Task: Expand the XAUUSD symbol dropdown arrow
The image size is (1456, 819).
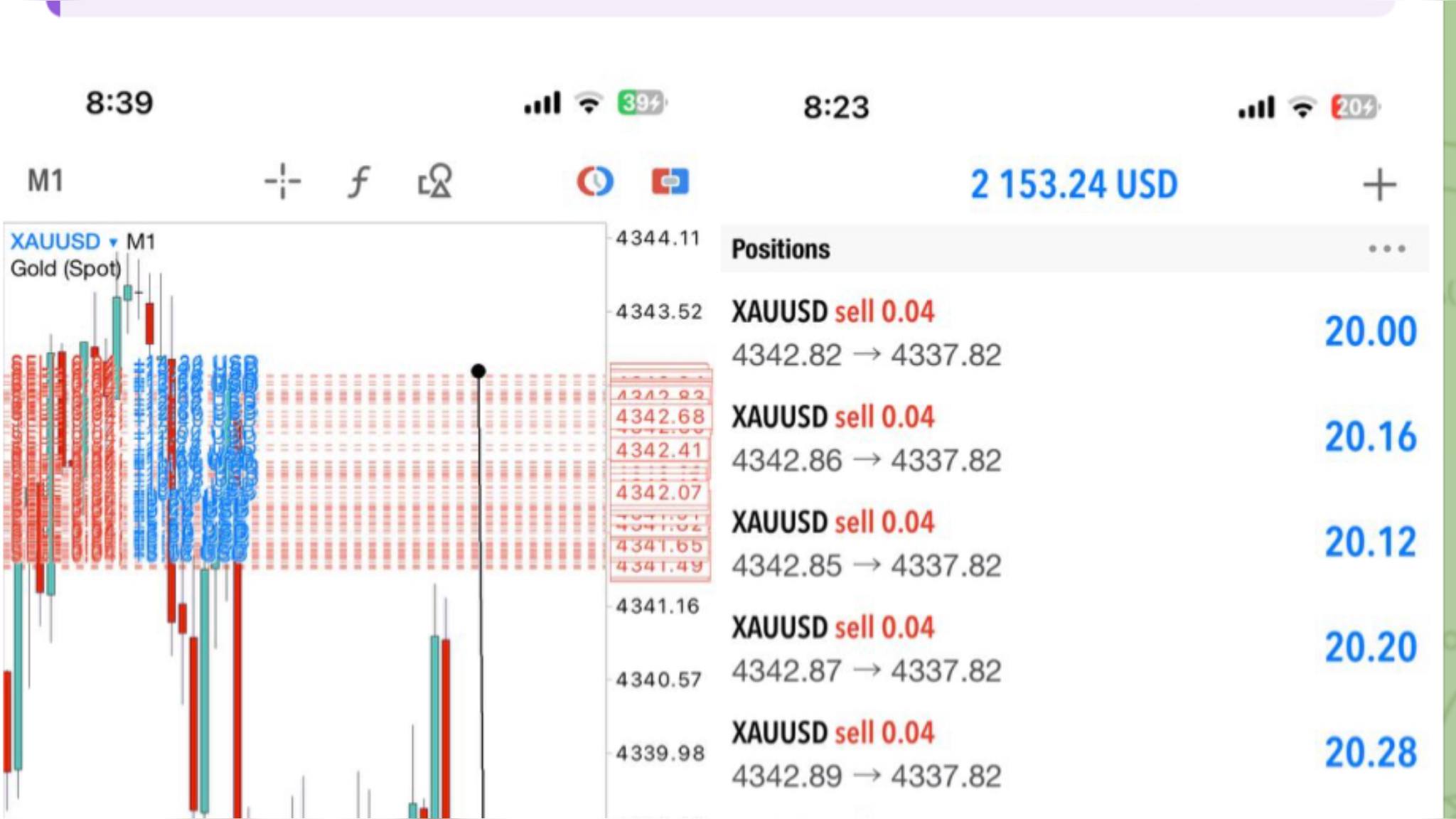Action: (113, 242)
